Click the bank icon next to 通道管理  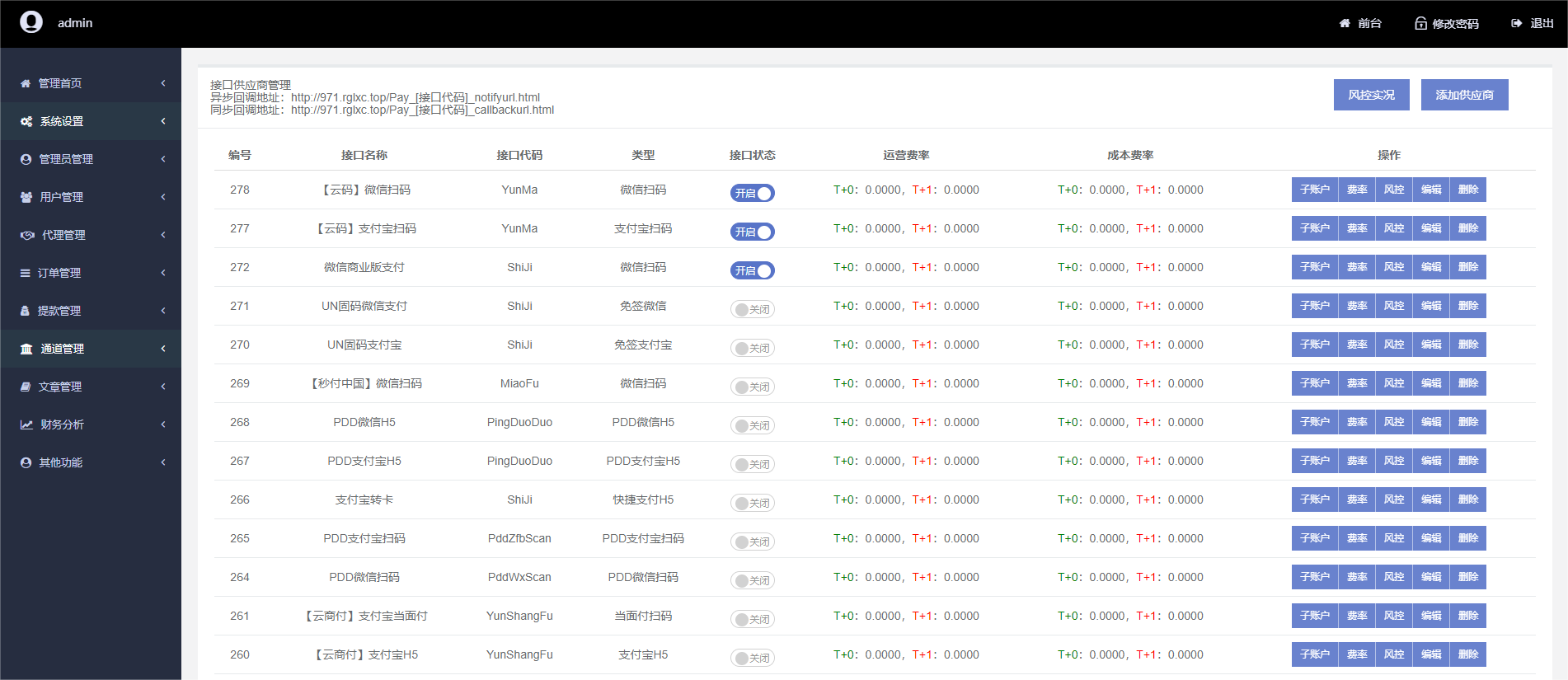26,349
